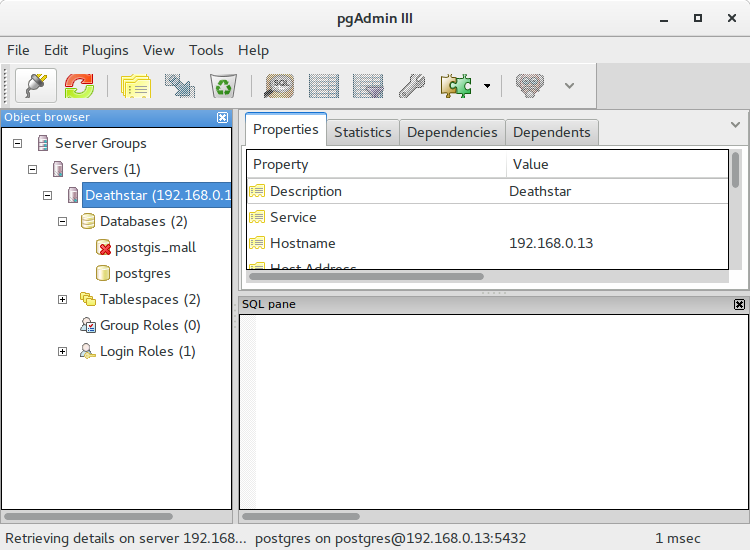Open the tab list chevron beside Dependents
This screenshot has height=550, width=750.
tap(736, 125)
